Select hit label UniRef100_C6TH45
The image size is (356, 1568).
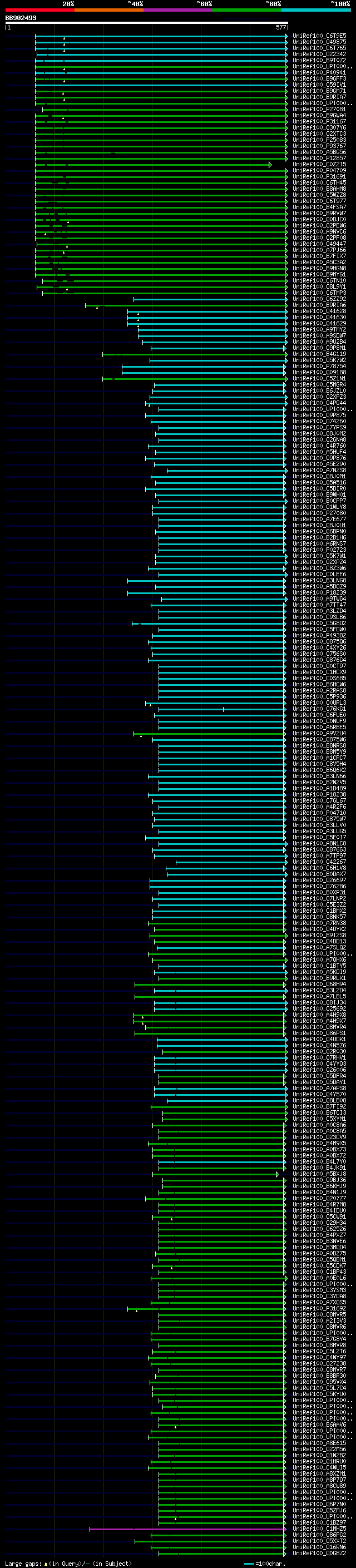click(319, 182)
